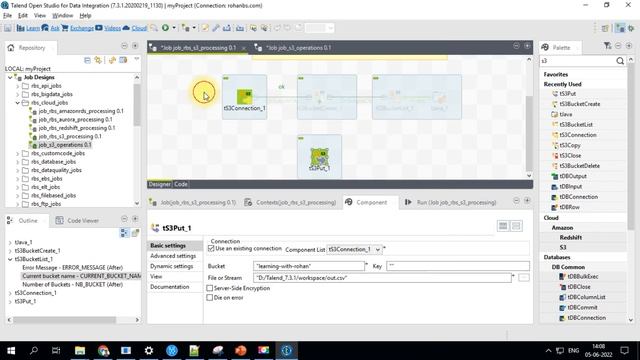640x360 pixels.
Task: Pick tDBOutput in the Palette
Action: (x=573, y=176)
